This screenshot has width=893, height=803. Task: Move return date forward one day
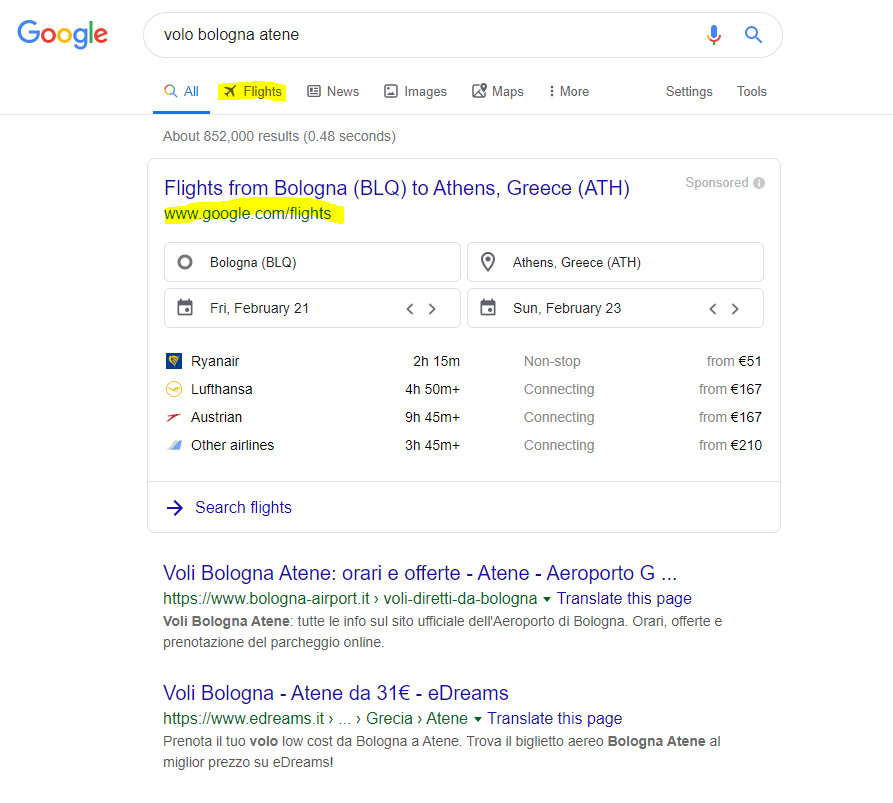[x=735, y=309]
